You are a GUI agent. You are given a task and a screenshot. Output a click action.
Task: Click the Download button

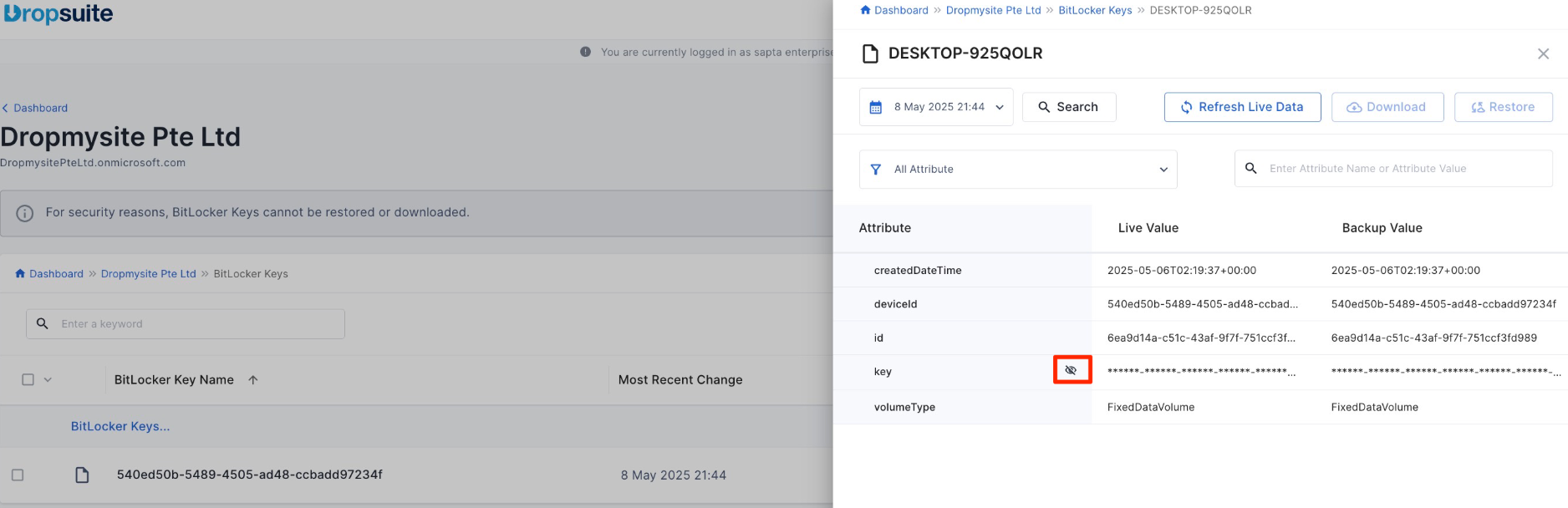click(1387, 107)
